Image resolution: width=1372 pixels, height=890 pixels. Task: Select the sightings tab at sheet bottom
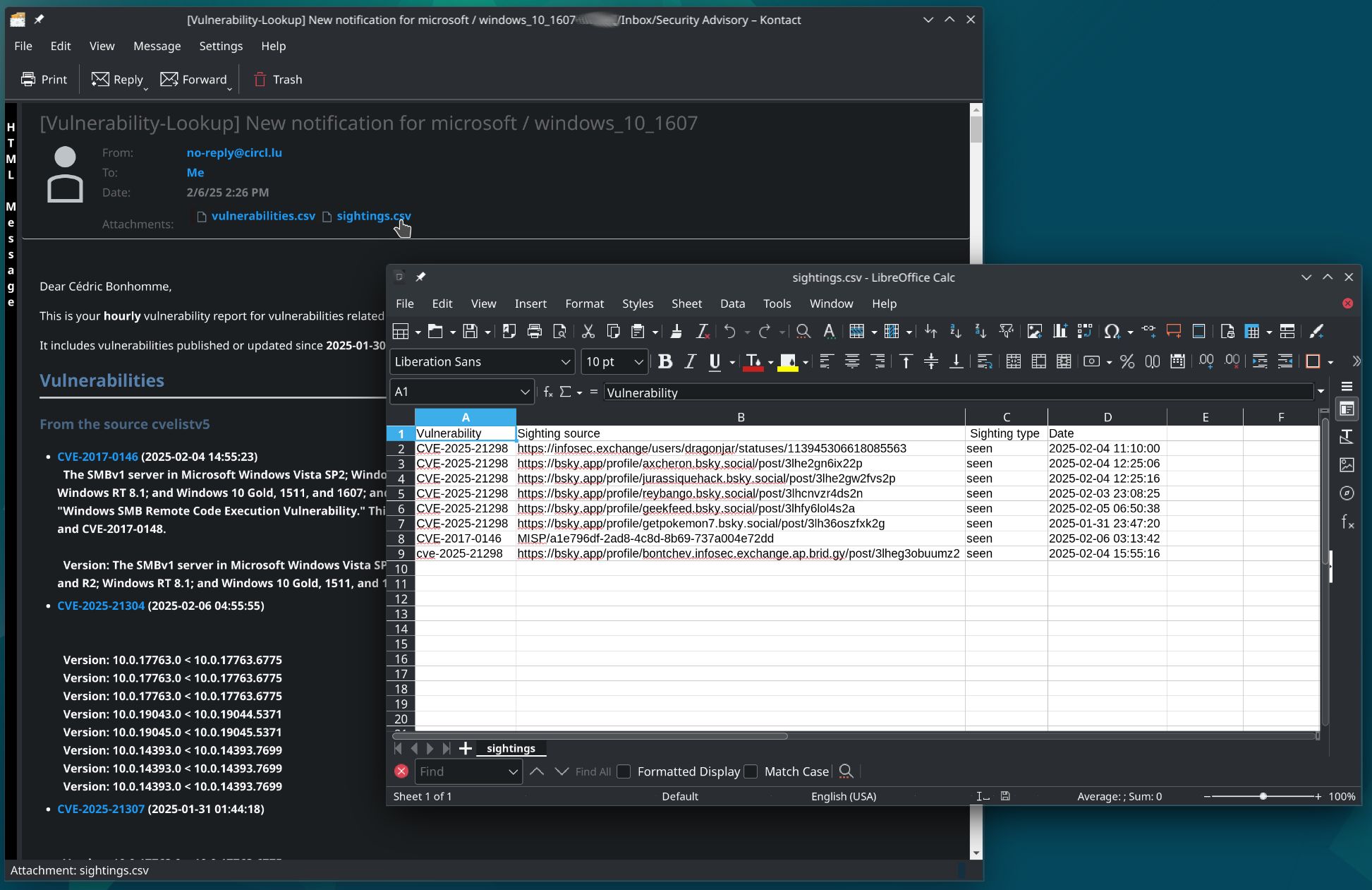pyautogui.click(x=511, y=748)
